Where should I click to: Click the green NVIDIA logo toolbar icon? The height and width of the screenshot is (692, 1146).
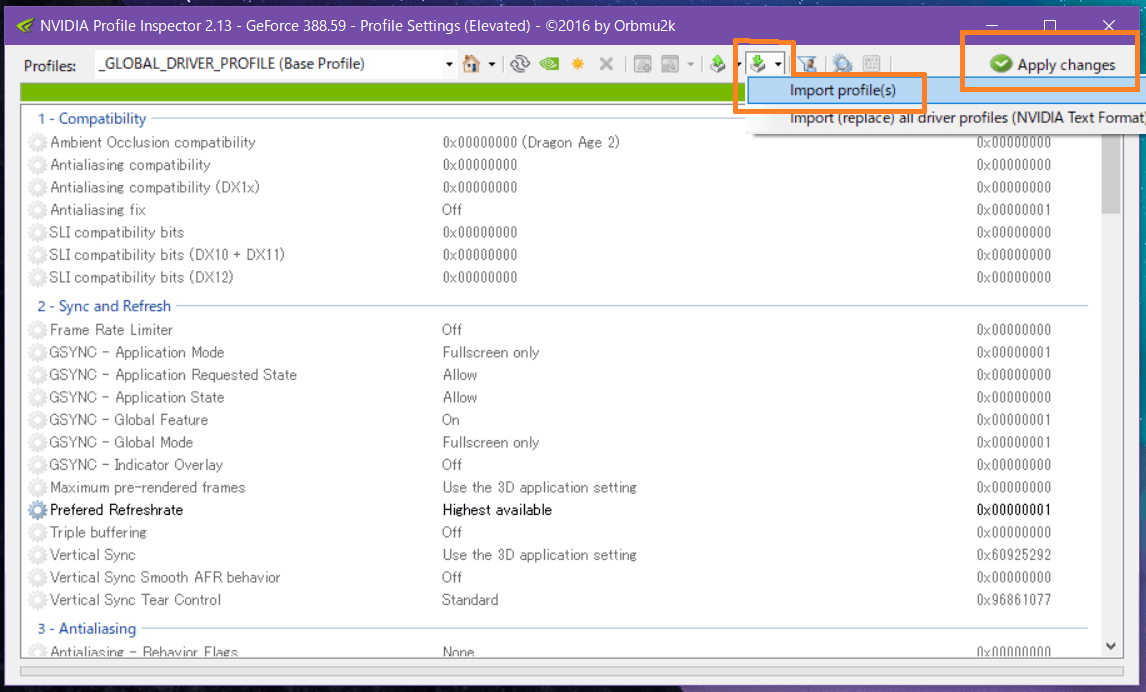[549, 64]
